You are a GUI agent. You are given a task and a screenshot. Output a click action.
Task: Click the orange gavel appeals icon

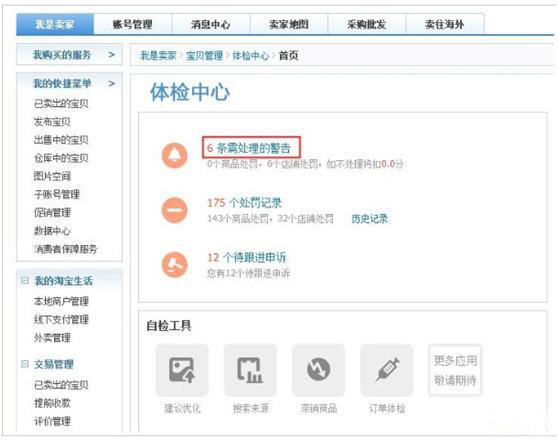coord(174,265)
